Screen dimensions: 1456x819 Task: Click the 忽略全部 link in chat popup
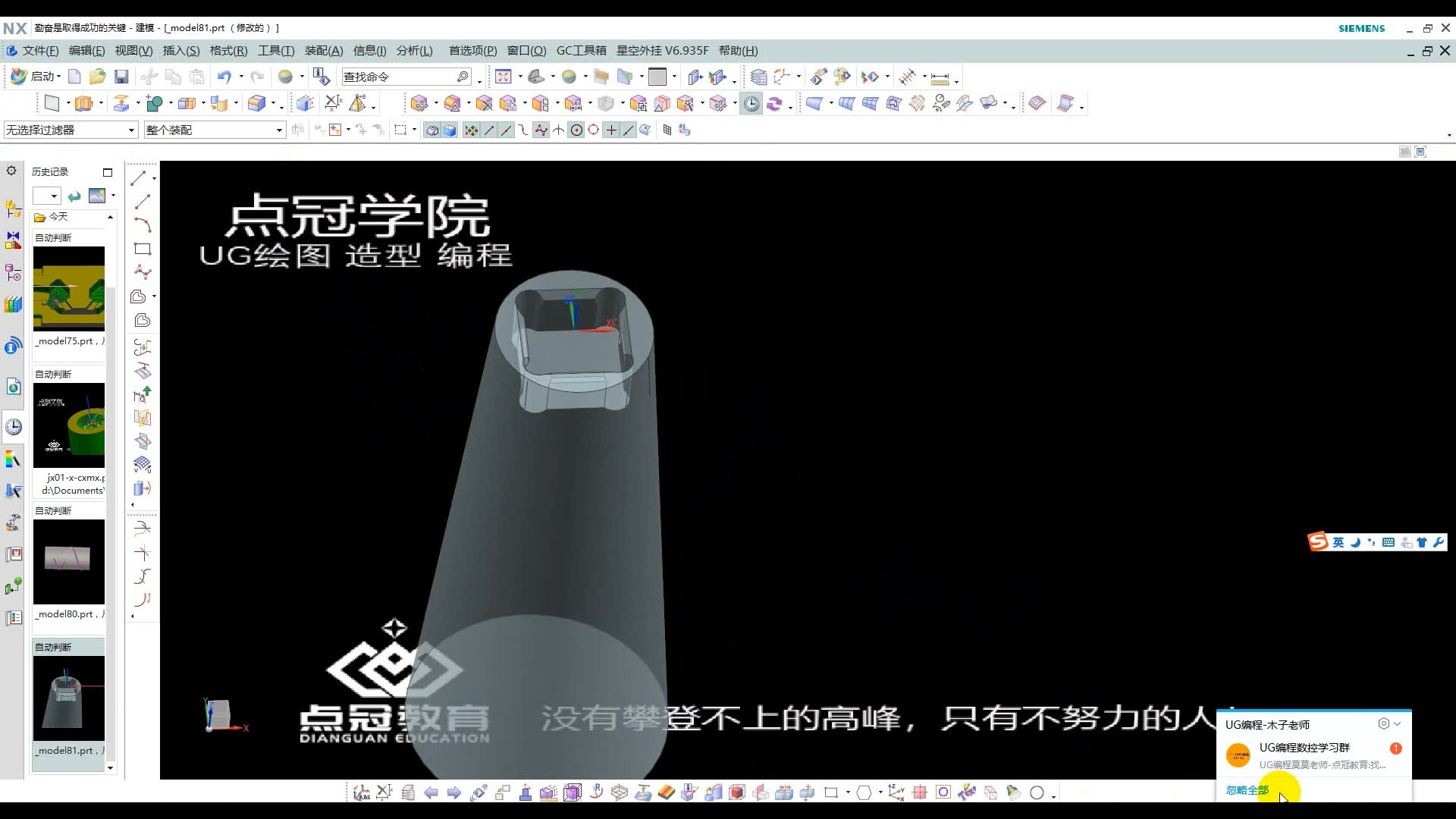pos(1246,789)
